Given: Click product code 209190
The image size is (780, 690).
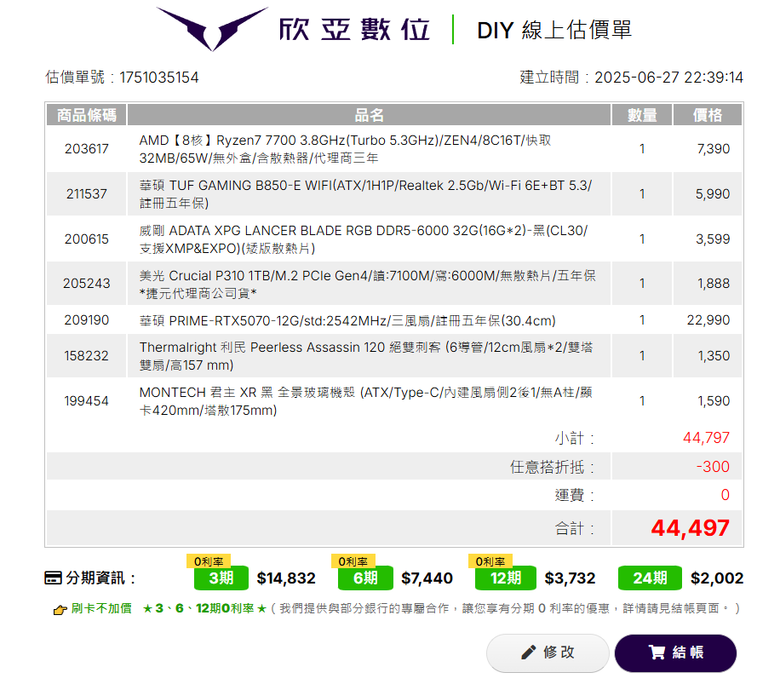Looking at the screenshot, I should coord(87,320).
